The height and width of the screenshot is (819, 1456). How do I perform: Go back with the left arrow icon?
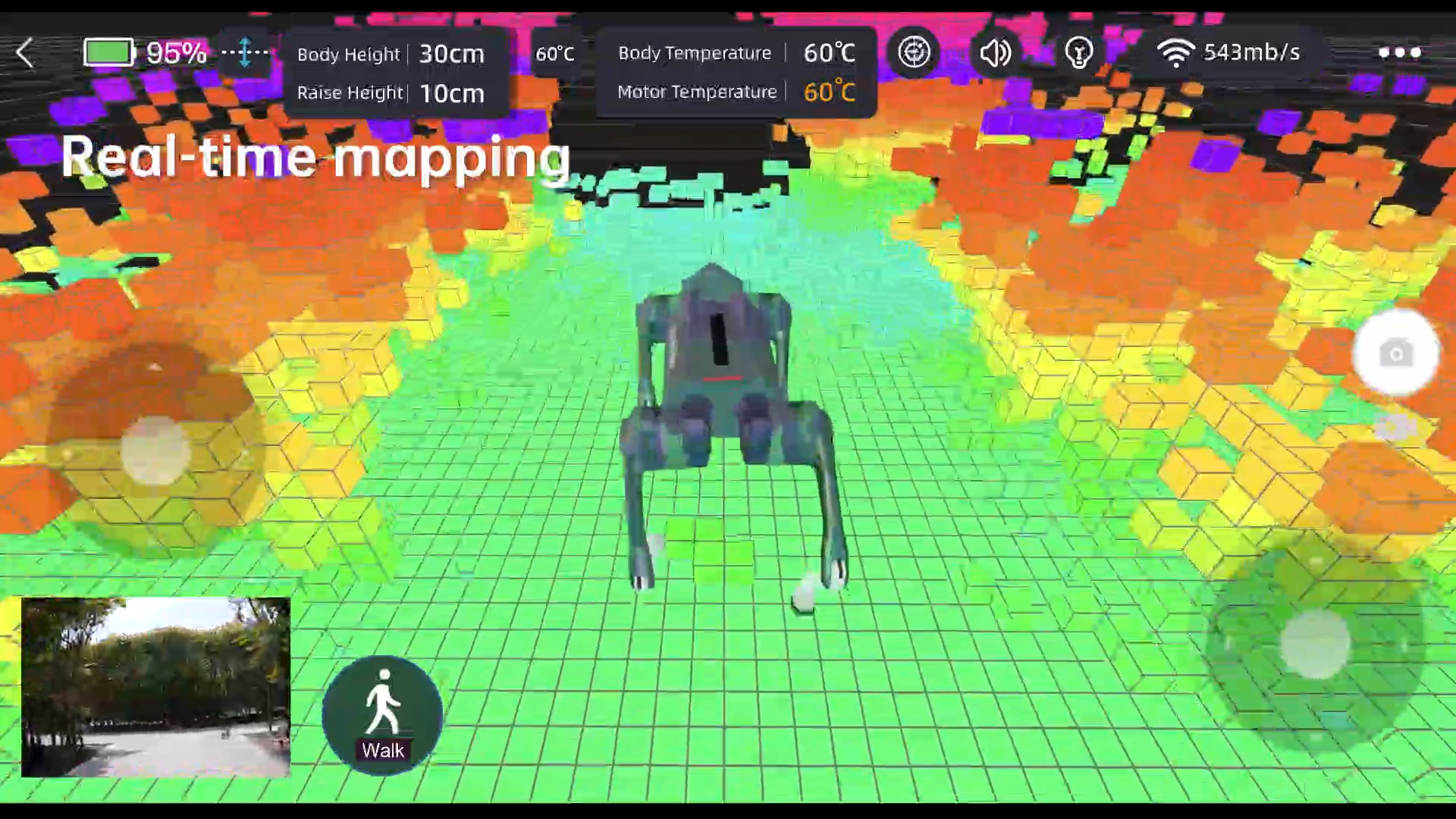(x=25, y=53)
